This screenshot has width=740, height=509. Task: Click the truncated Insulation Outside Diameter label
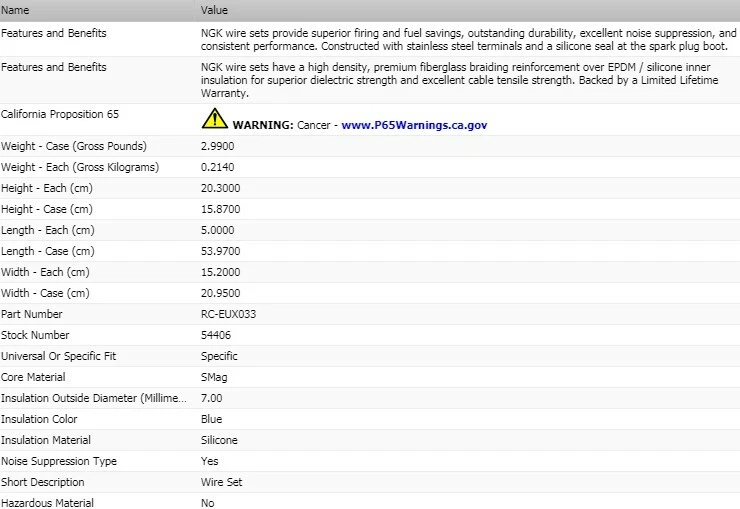pos(94,398)
